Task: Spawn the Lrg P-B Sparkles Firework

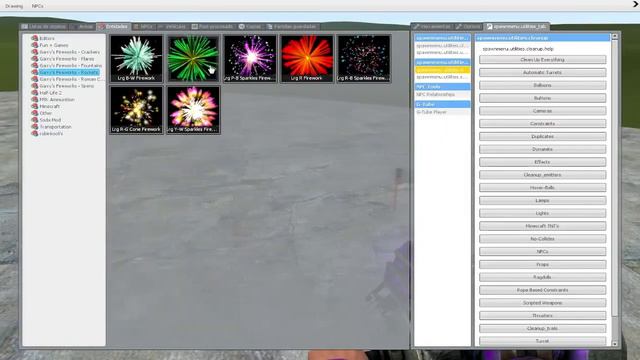Action: [x=250, y=58]
